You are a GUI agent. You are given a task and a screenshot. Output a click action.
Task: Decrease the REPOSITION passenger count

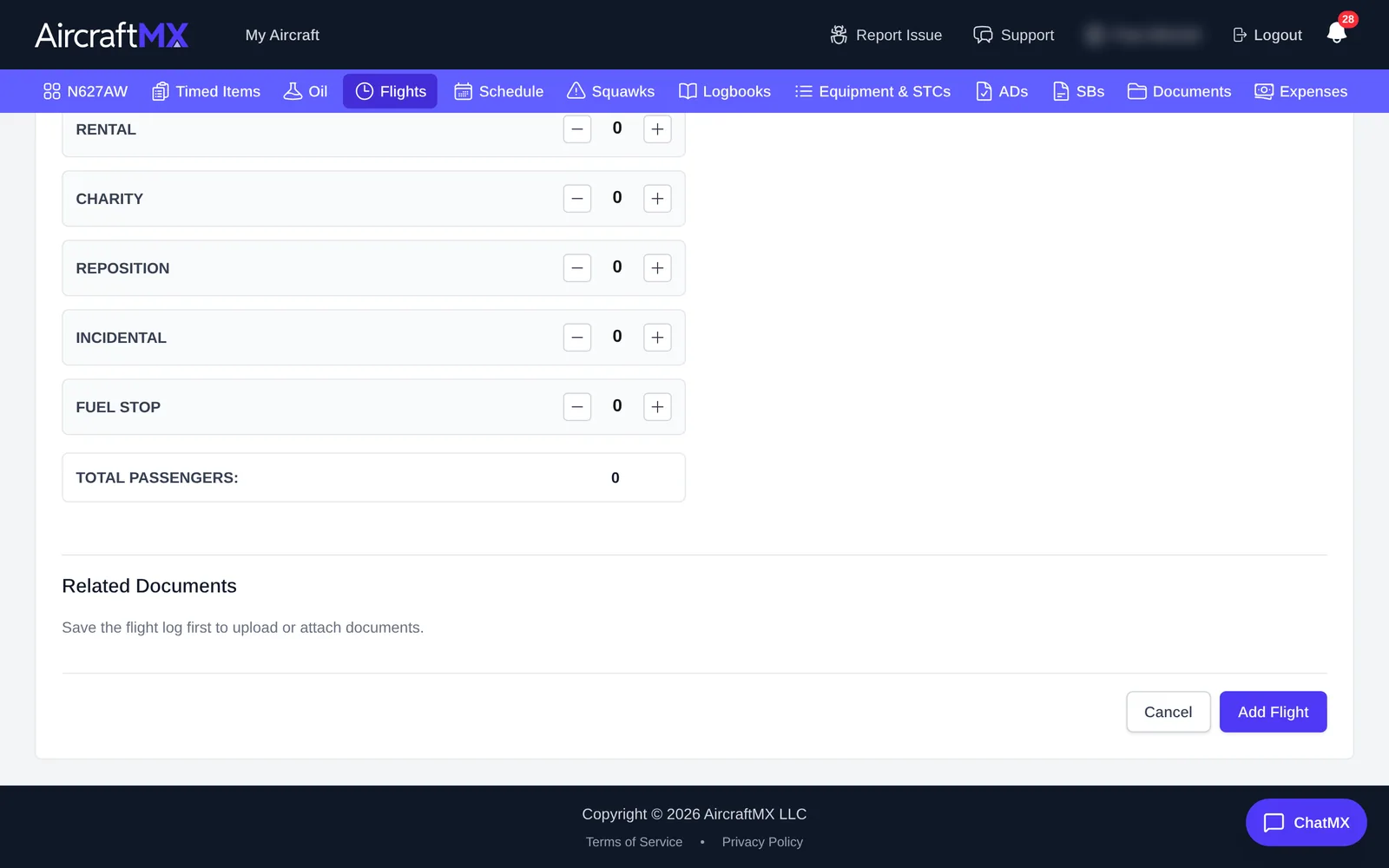pyautogui.click(x=577, y=268)
